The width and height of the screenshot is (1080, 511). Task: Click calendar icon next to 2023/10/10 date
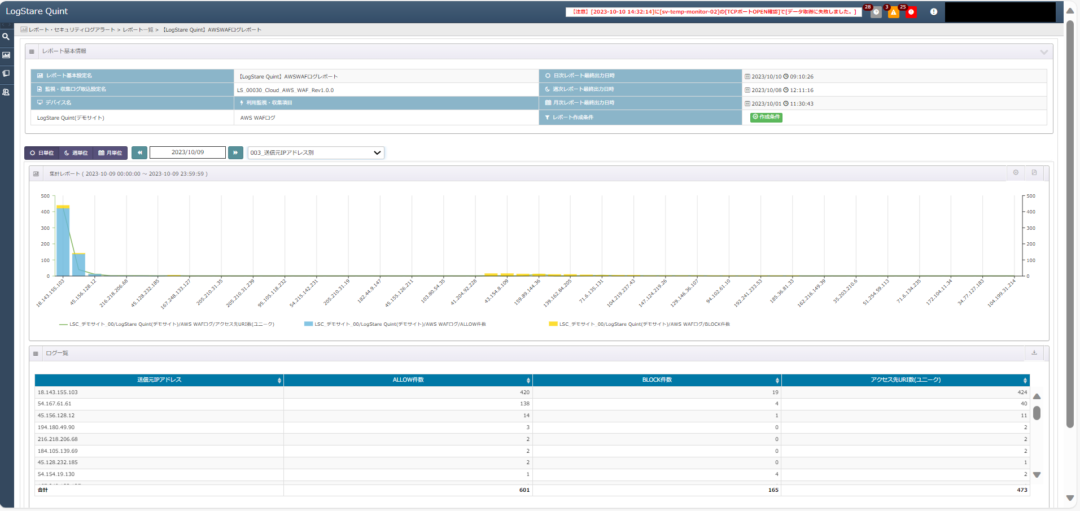(747, 76)
